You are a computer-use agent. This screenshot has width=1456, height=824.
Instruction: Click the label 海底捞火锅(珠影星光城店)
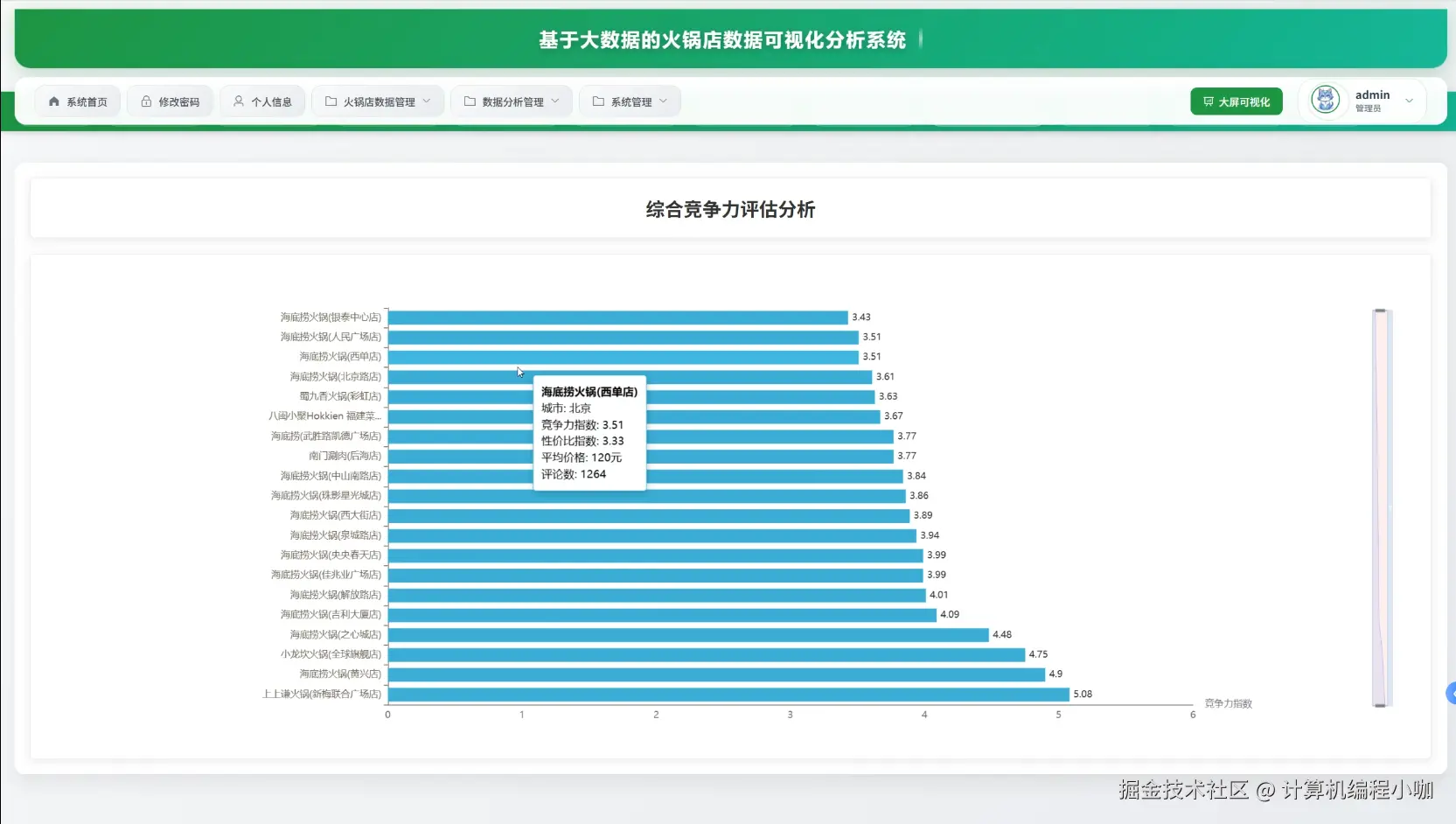pyautogui.click(x=326, y=496)
